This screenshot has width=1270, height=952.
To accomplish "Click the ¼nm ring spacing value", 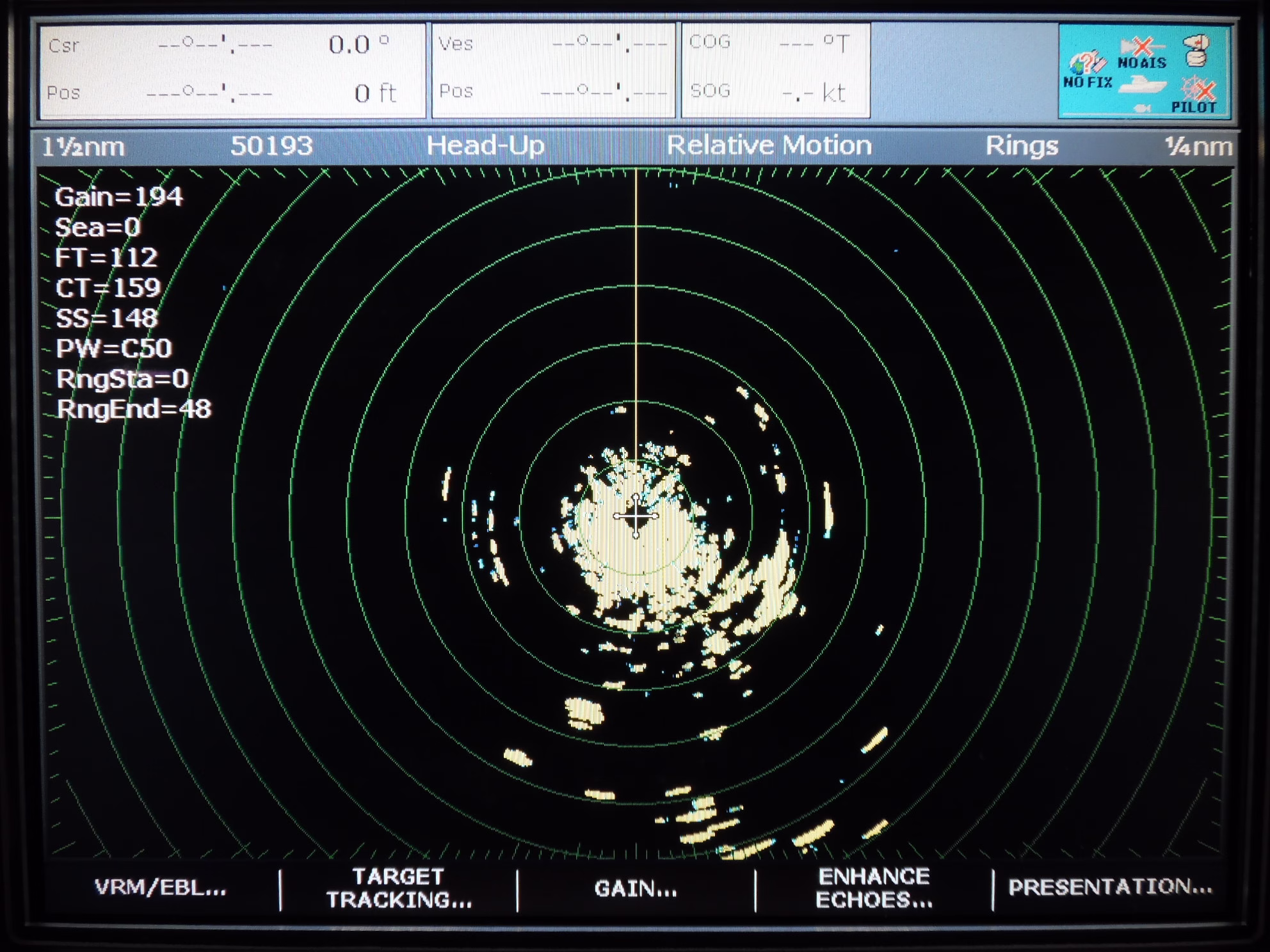I will pyautogui.click(x=1198, y=147).
